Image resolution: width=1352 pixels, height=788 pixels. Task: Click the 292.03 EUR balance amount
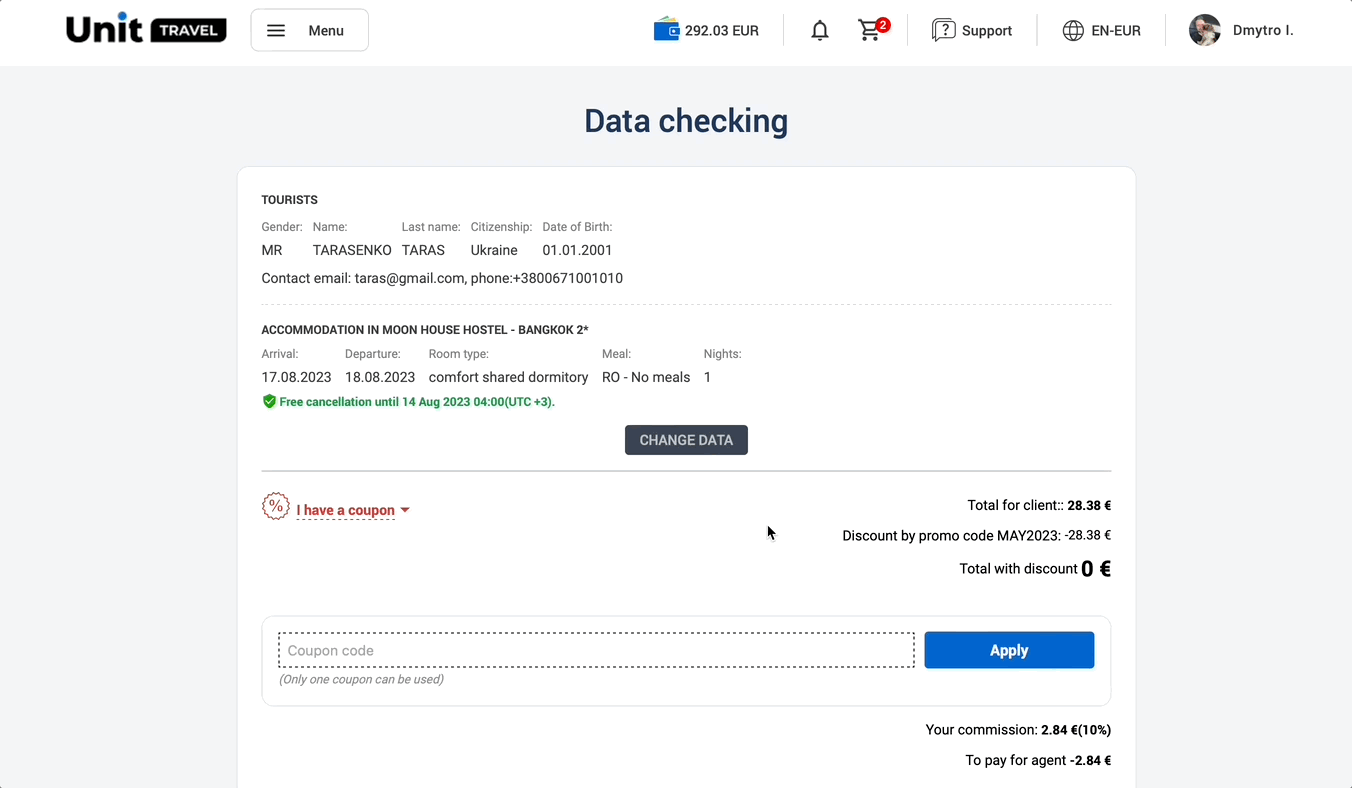[721, 31]
